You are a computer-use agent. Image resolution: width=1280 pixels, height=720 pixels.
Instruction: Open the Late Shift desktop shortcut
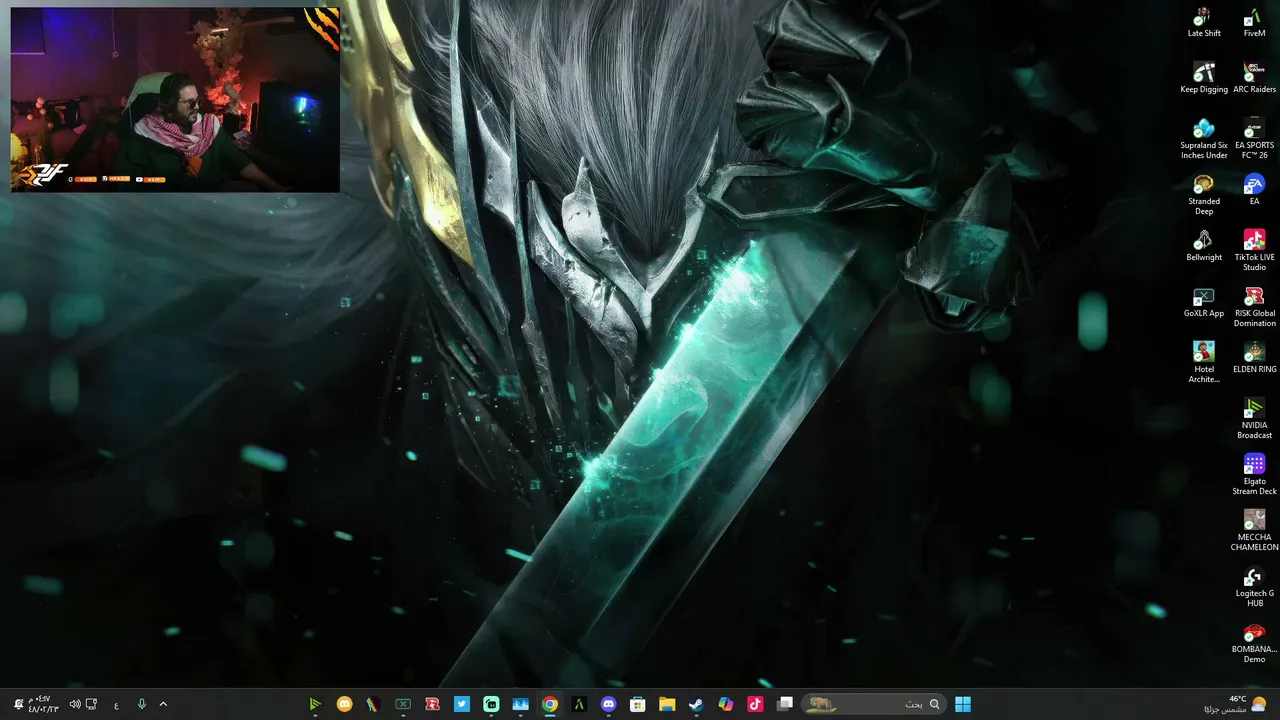pyautogui.click(x=1204, y=22)
